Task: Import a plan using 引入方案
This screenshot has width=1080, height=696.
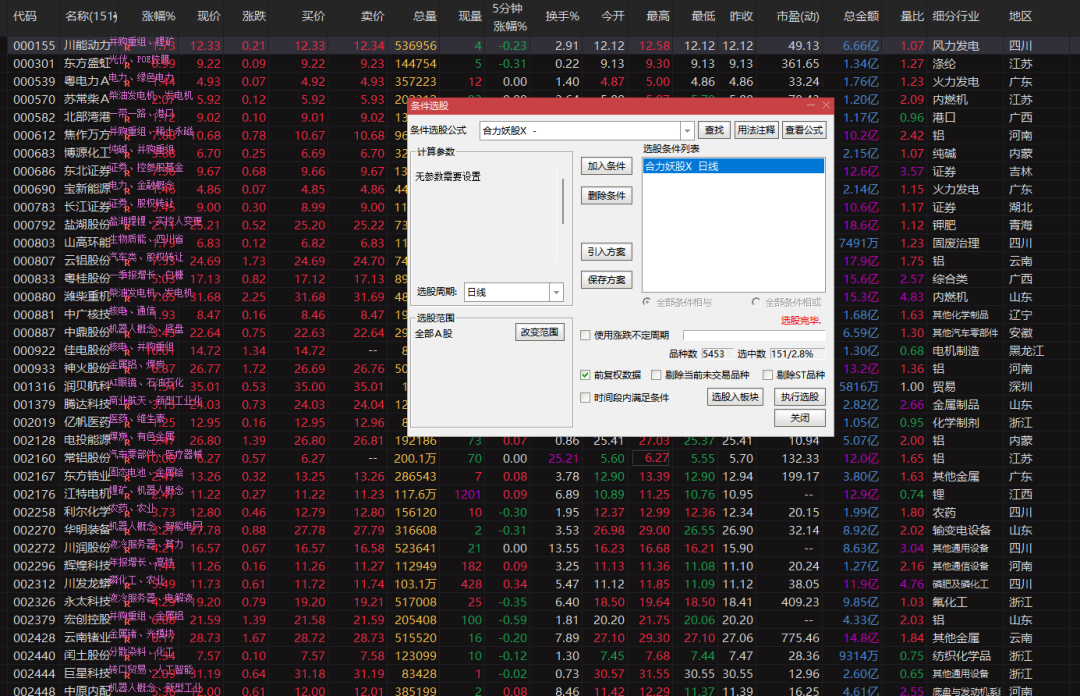Action: [606, 253]
